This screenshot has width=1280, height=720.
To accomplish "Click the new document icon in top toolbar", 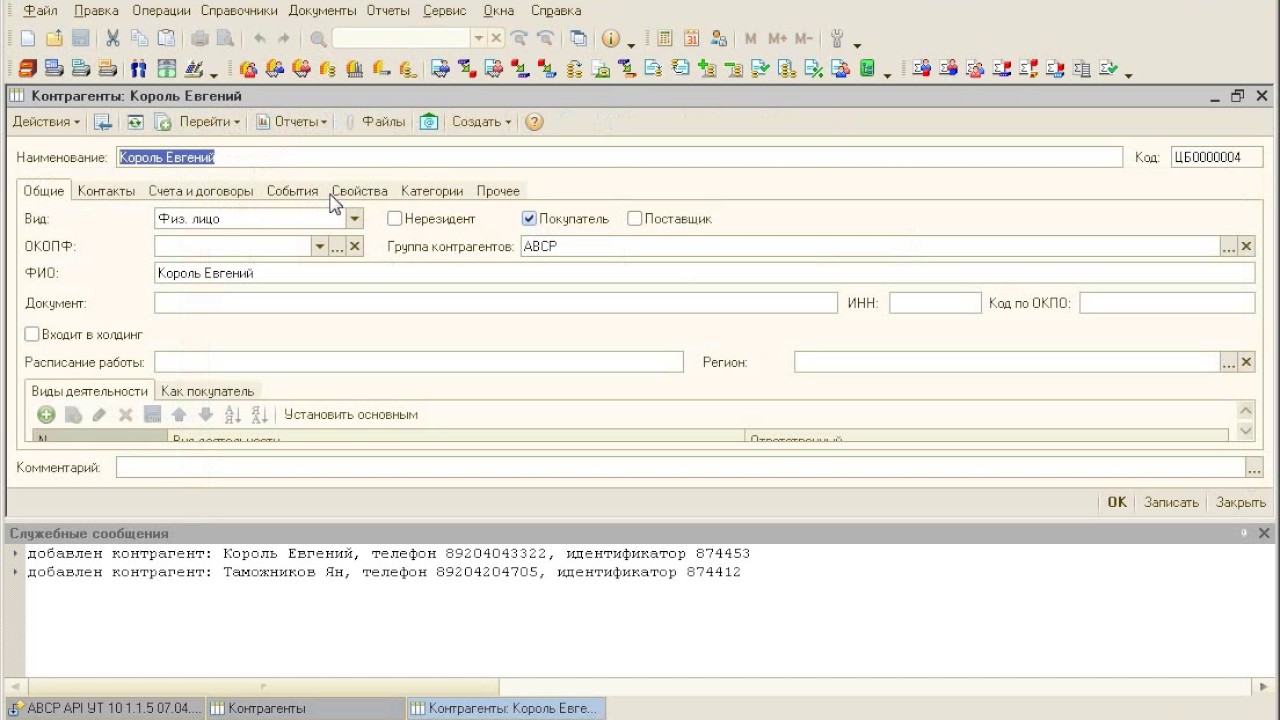I will 28,39.
